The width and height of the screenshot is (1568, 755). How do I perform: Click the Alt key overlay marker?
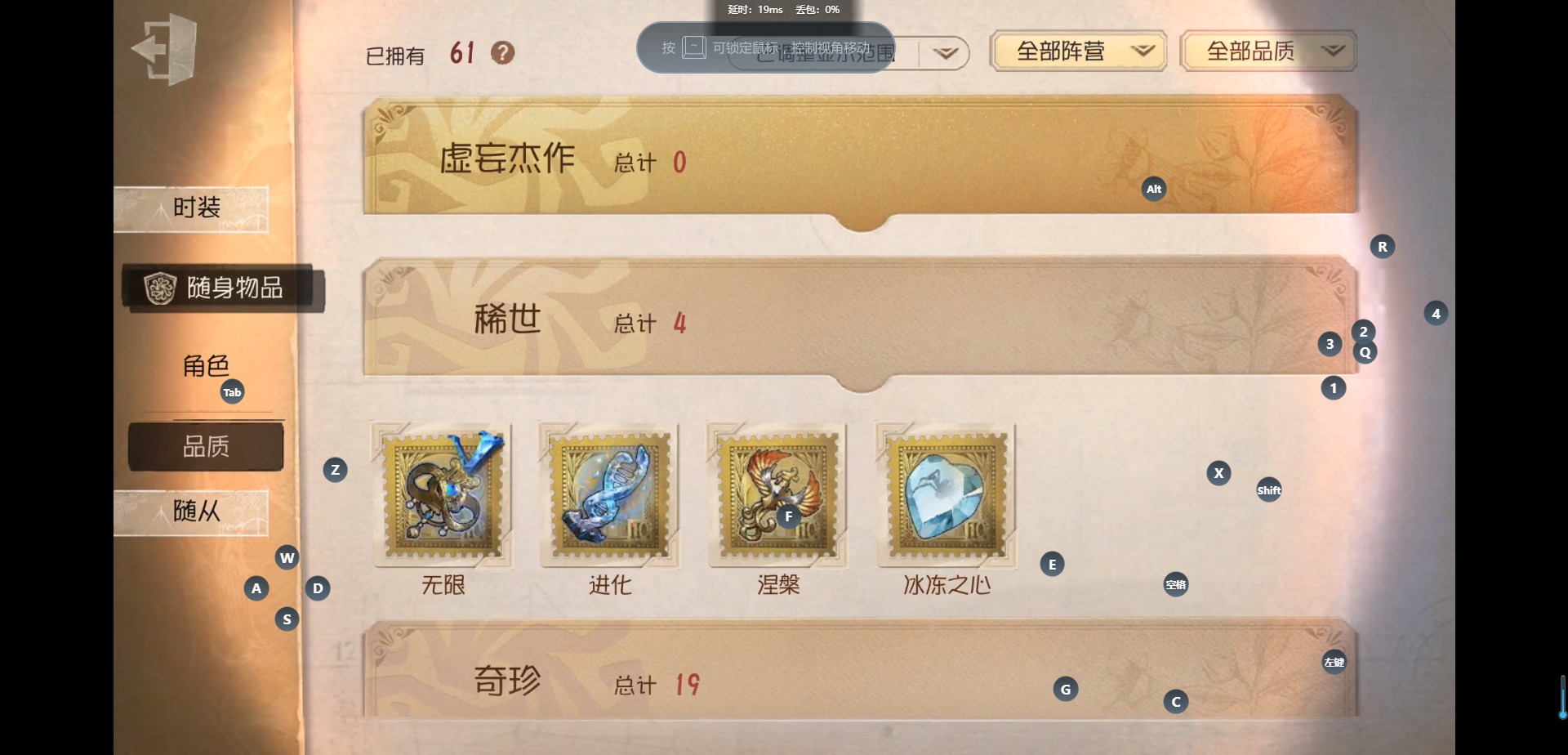pos(1153,189)
